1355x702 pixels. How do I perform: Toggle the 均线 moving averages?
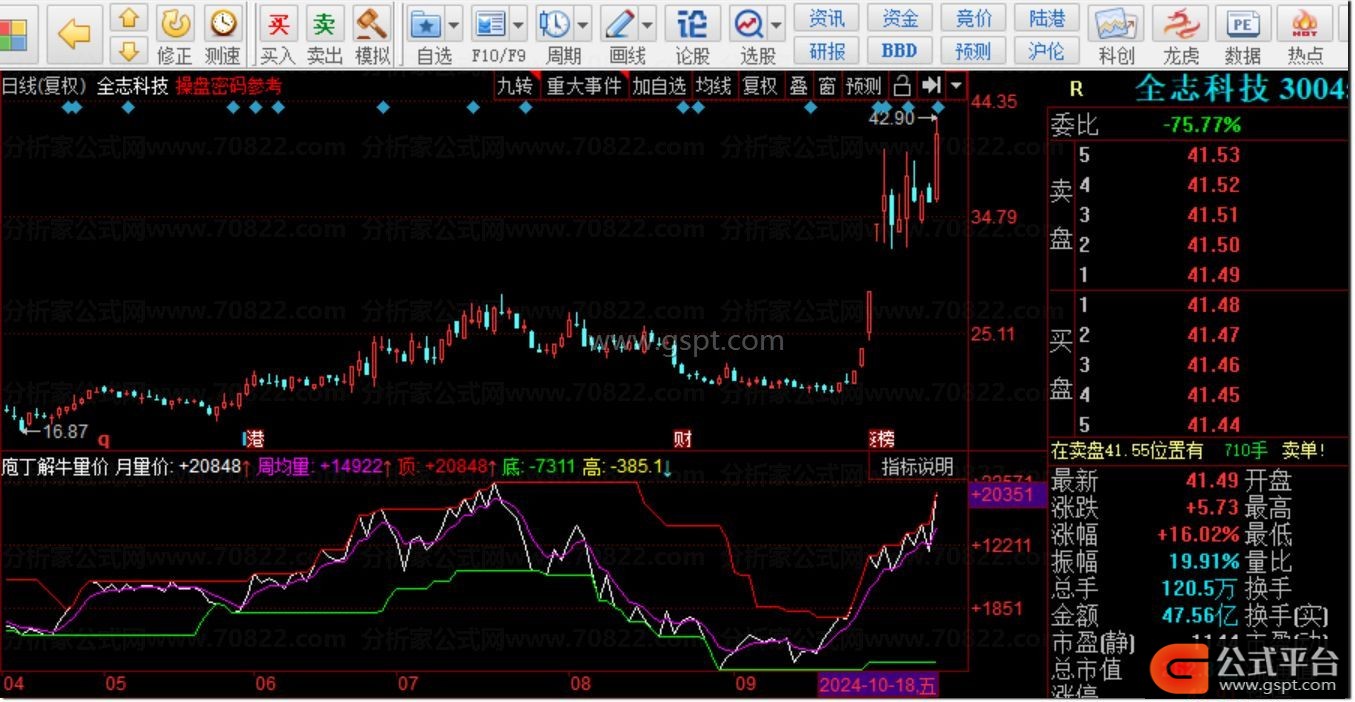[x=714, y=86]
